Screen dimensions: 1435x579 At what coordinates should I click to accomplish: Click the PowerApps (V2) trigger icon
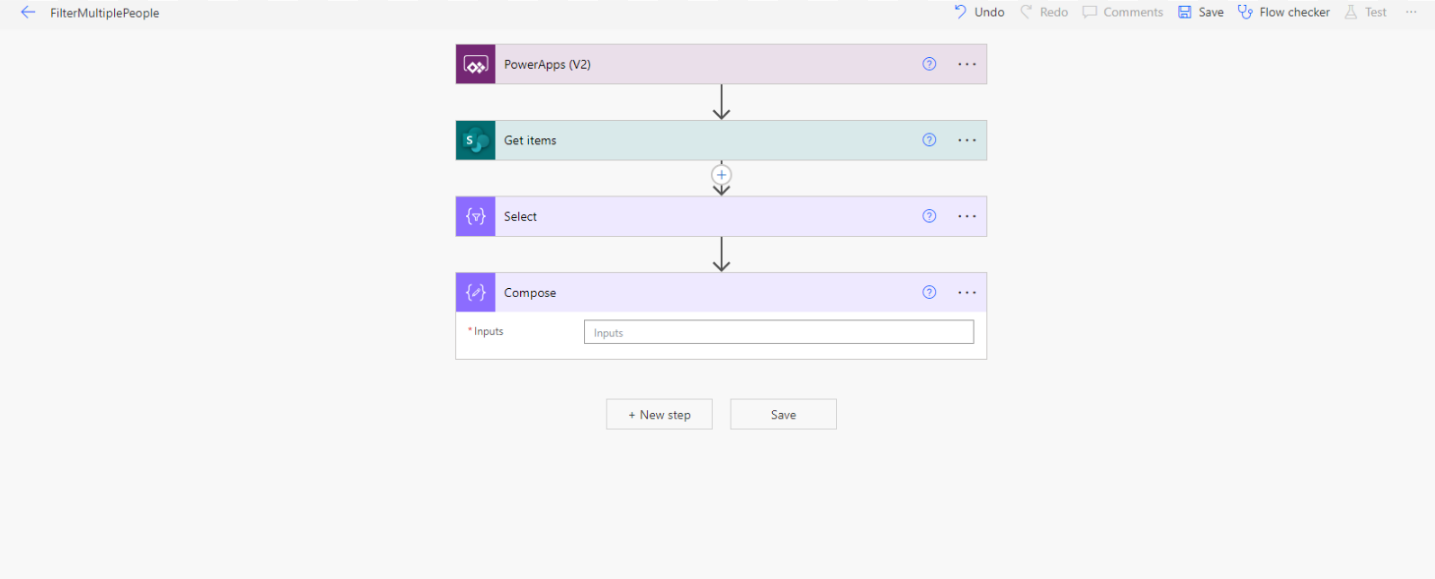point(476,64)
